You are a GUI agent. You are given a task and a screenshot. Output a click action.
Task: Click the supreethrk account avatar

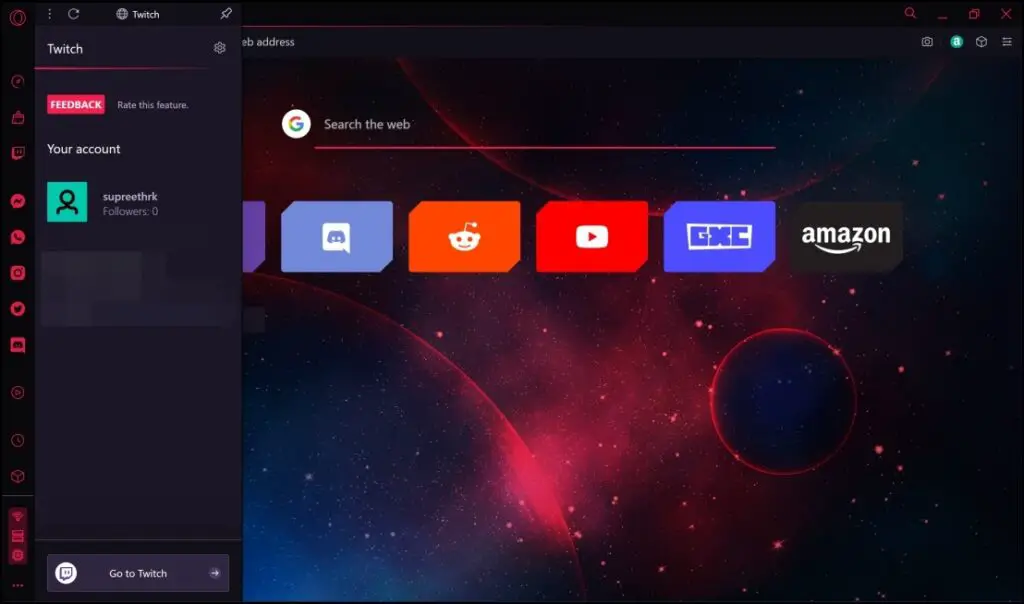click(x=67, y=202)
